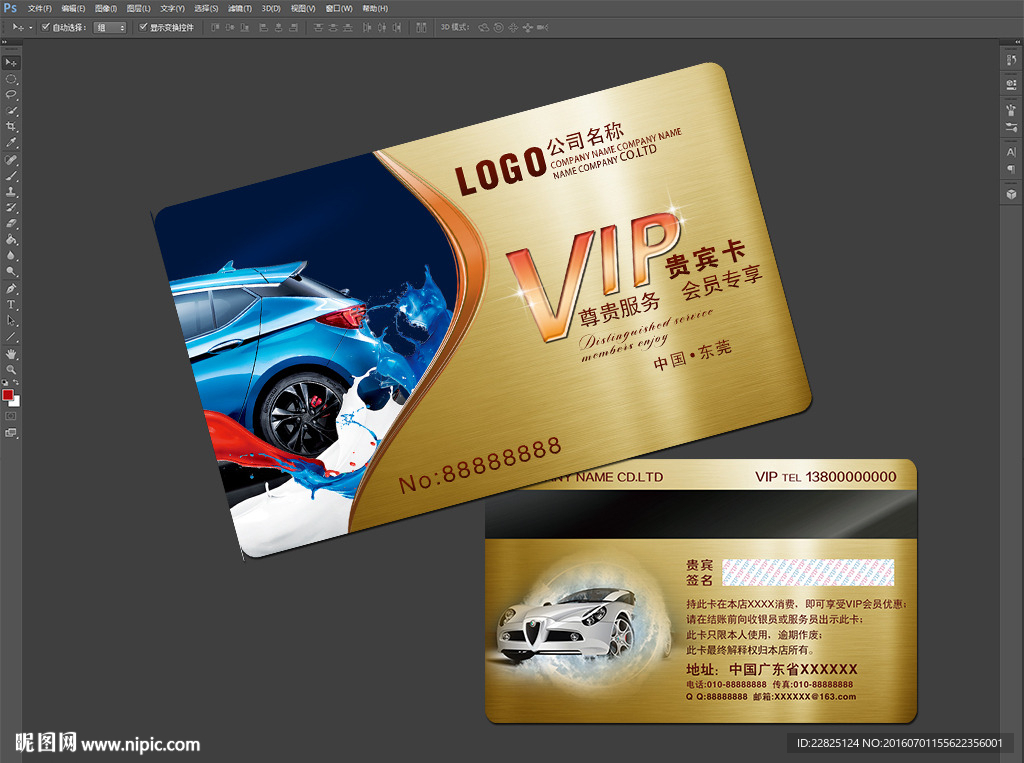
Task: Select the Horizontal Type tool
Action: [x=11, y=305]
